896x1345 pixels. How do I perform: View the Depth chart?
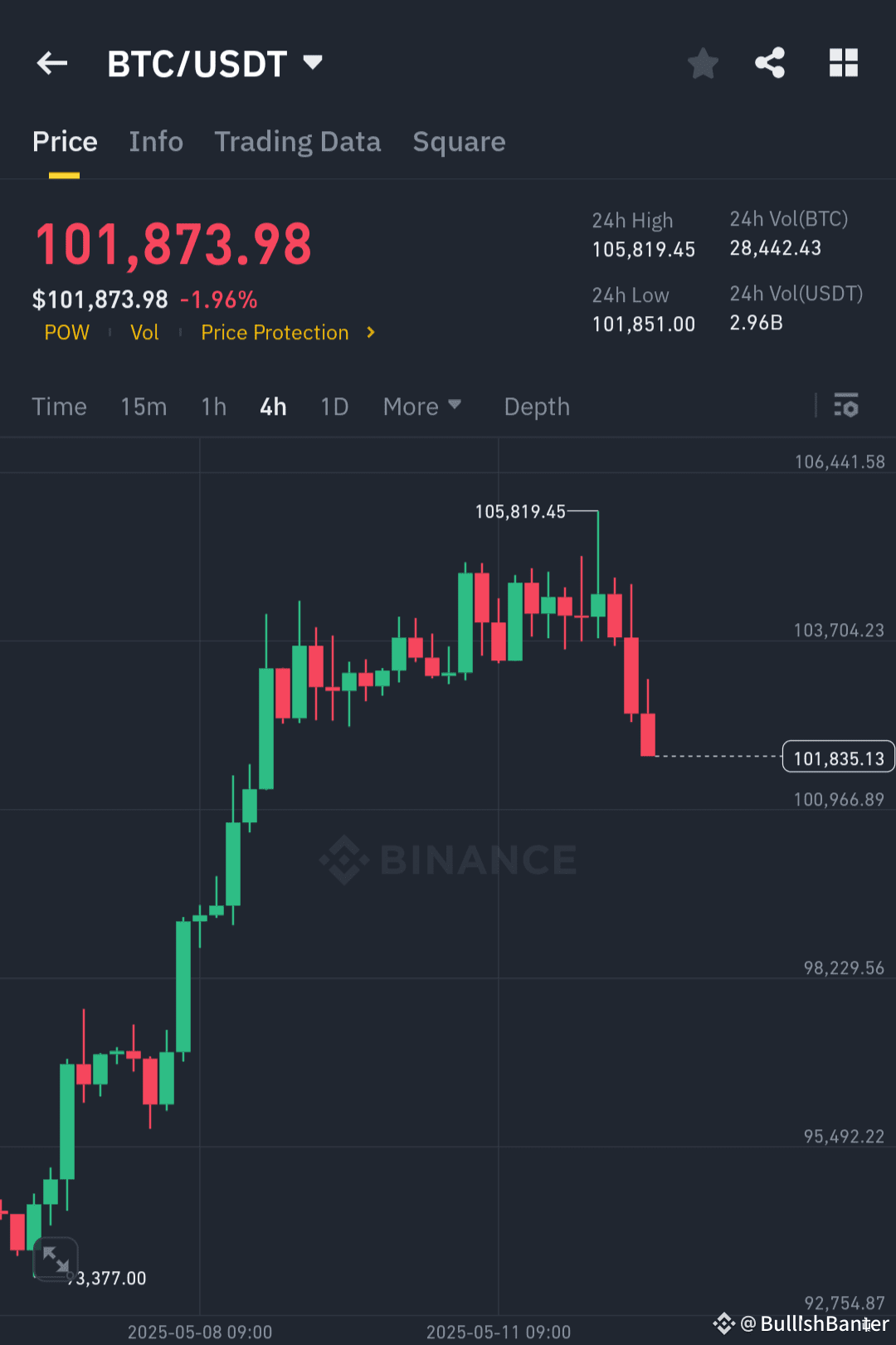(x=536, y=407)
